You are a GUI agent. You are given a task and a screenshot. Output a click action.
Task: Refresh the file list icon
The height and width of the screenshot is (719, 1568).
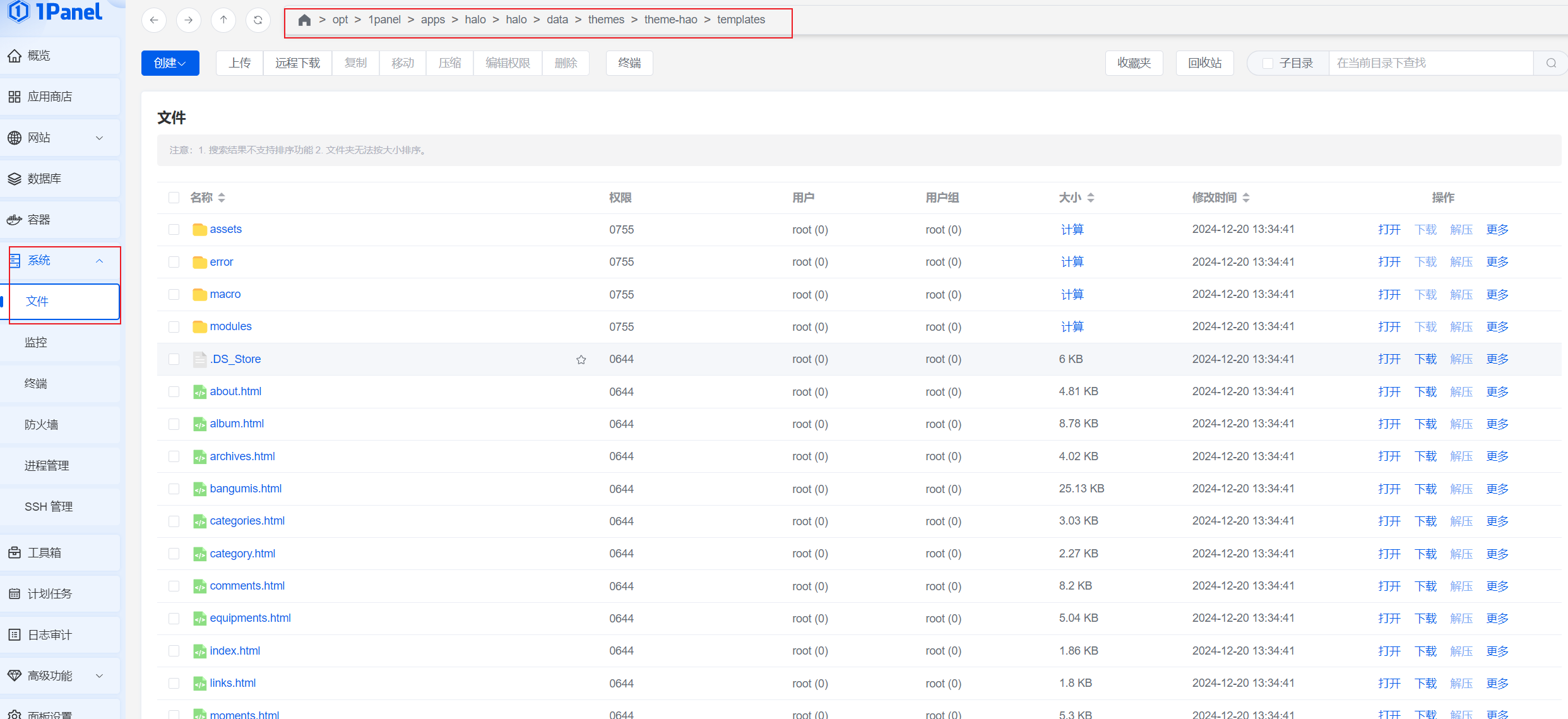(258, 20)
